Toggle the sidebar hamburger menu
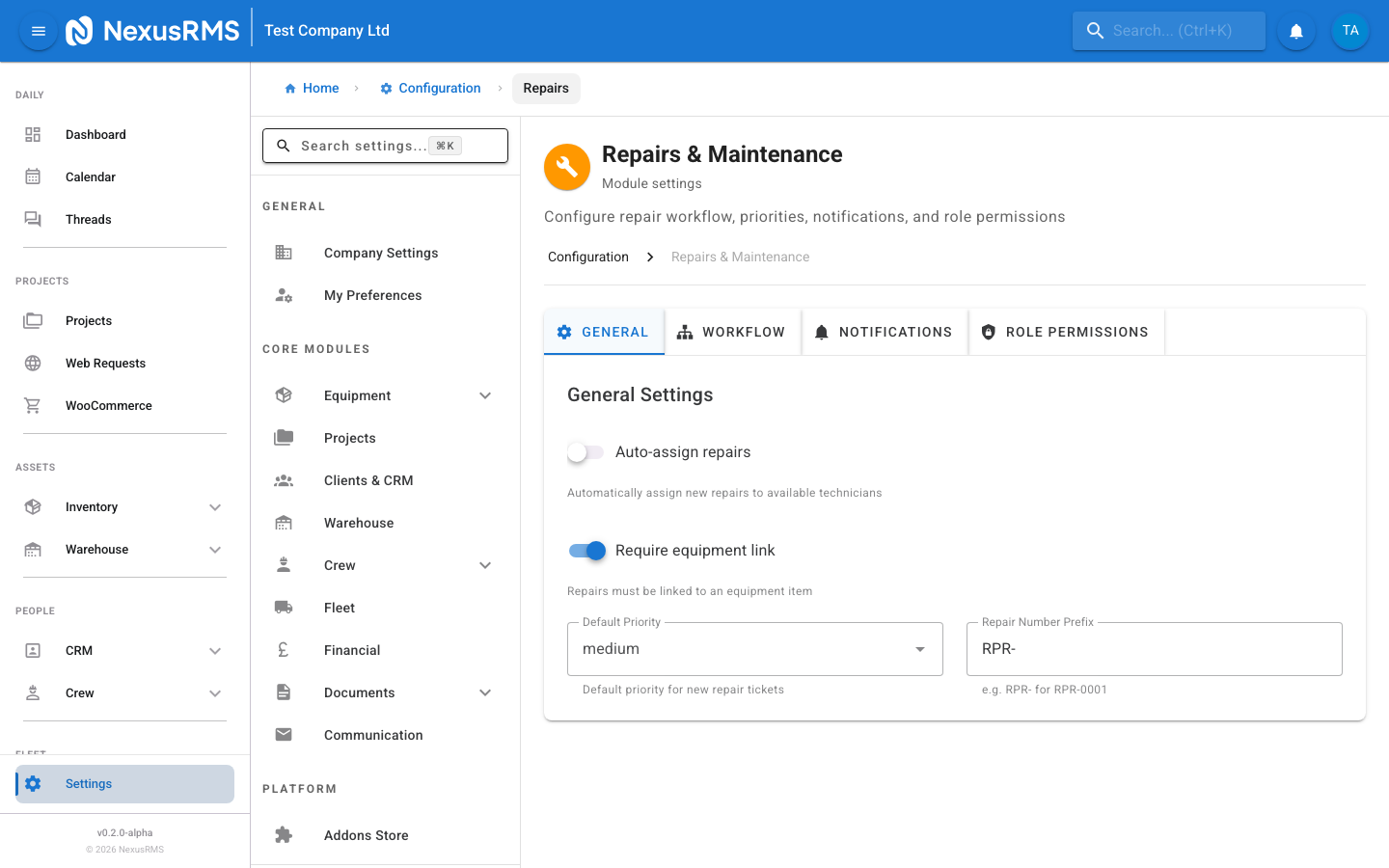The width and height of the screenshot is (1389, 868). point(38,30)
